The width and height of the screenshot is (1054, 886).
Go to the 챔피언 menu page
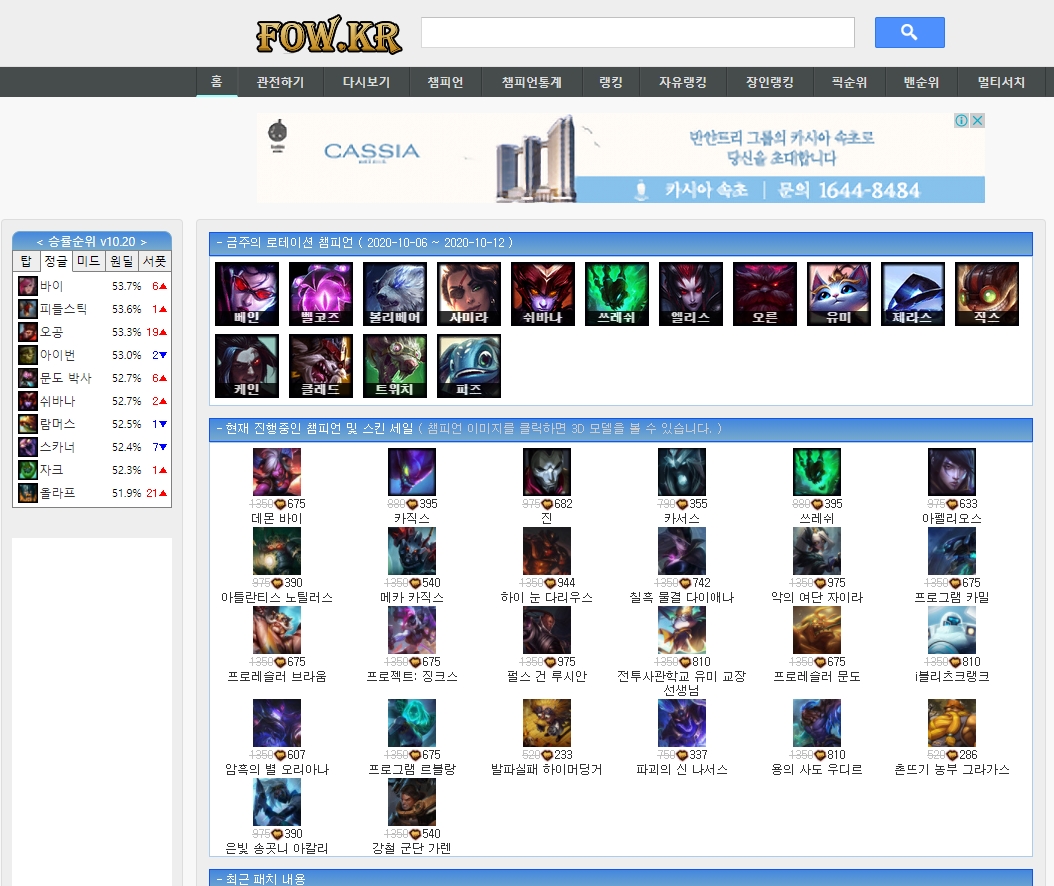pyautogui.click(x=446, y=82)
